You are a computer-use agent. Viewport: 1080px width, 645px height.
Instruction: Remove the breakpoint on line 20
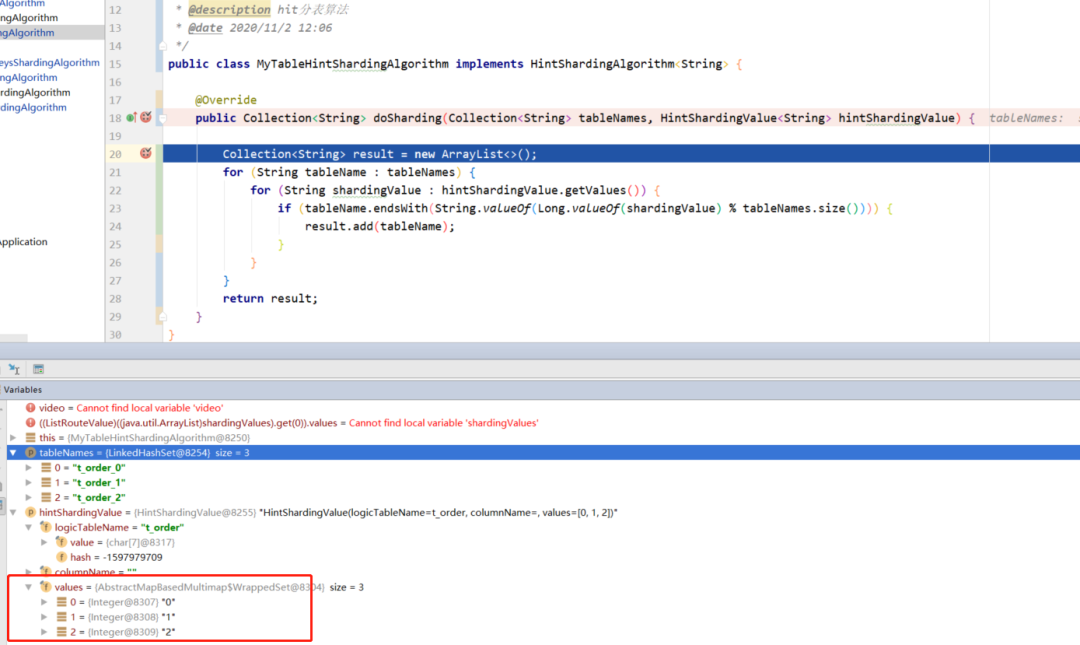coord(146,153)
